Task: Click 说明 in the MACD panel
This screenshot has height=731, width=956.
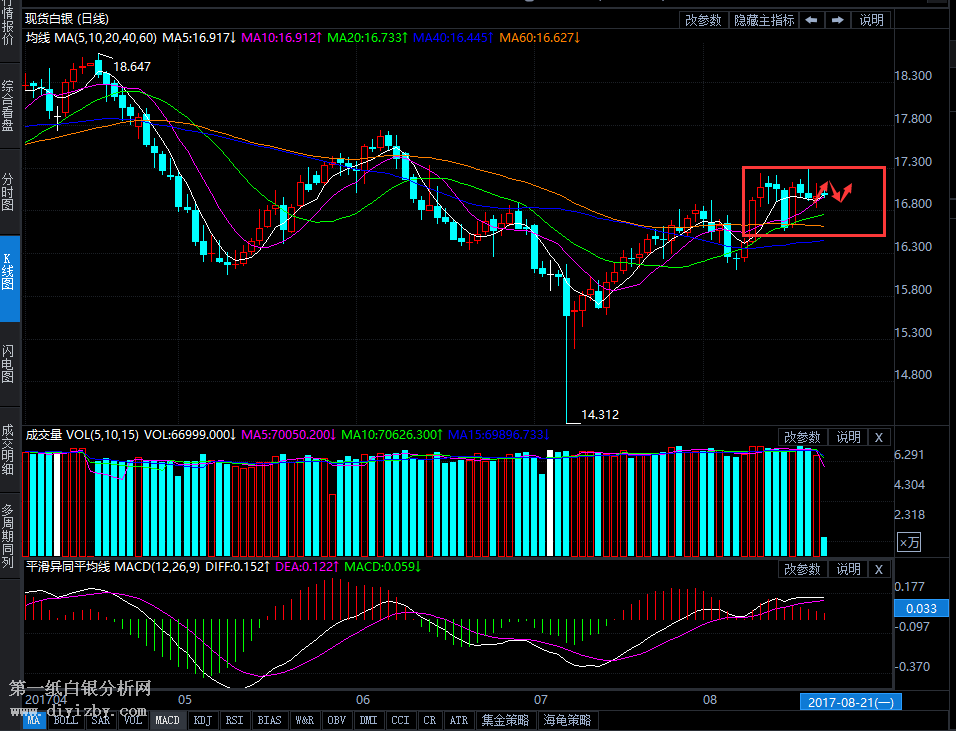Action: pyautogui.click(x=848, y=569)
